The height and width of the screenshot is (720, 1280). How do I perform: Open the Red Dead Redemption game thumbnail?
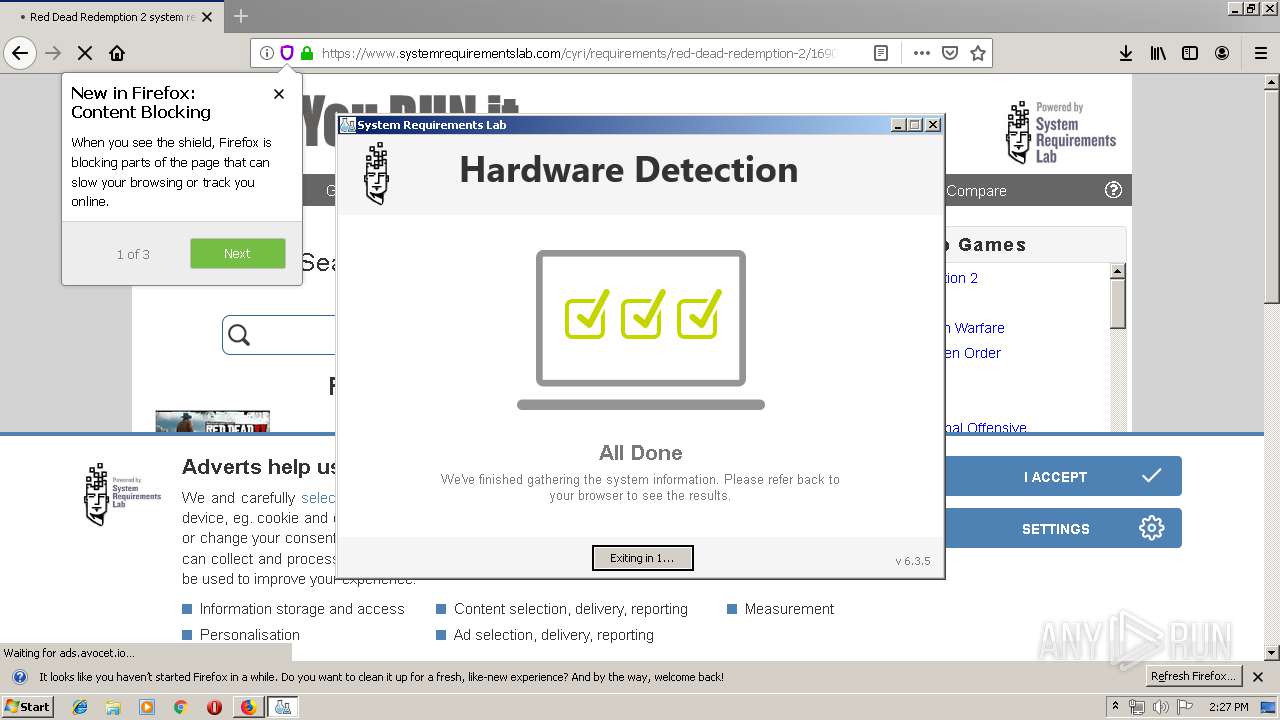point(212,421)
